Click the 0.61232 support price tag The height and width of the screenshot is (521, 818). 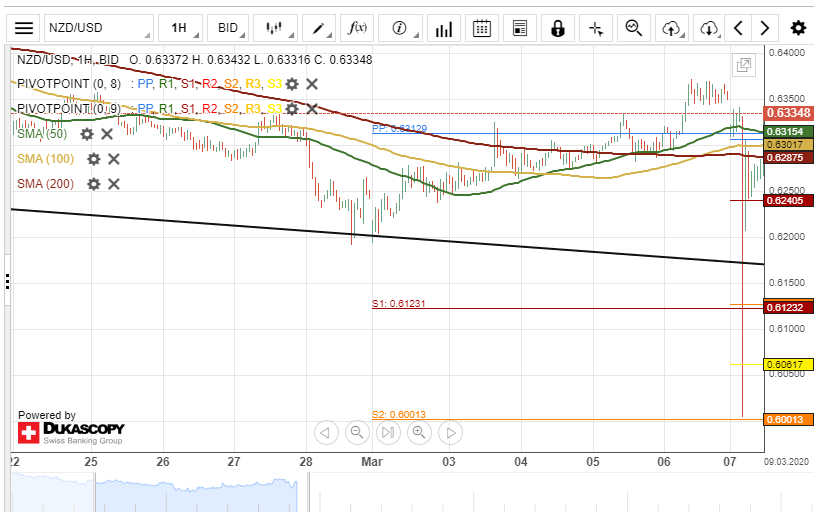[788, 308]
